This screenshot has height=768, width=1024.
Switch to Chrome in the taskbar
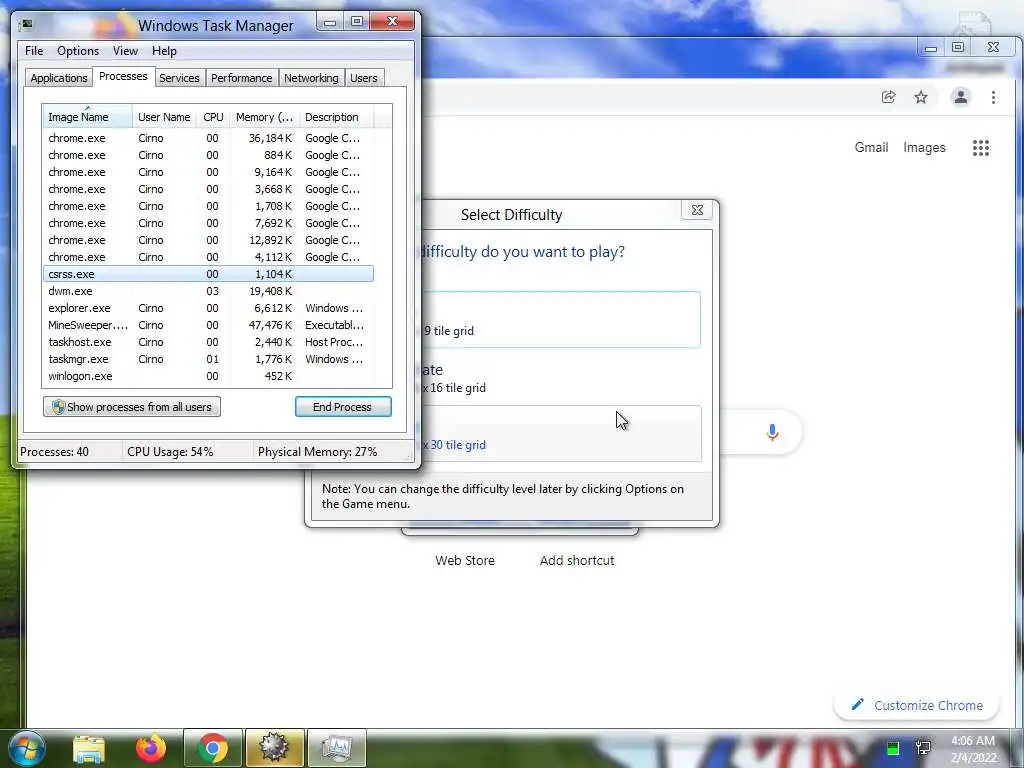(213, 748)
